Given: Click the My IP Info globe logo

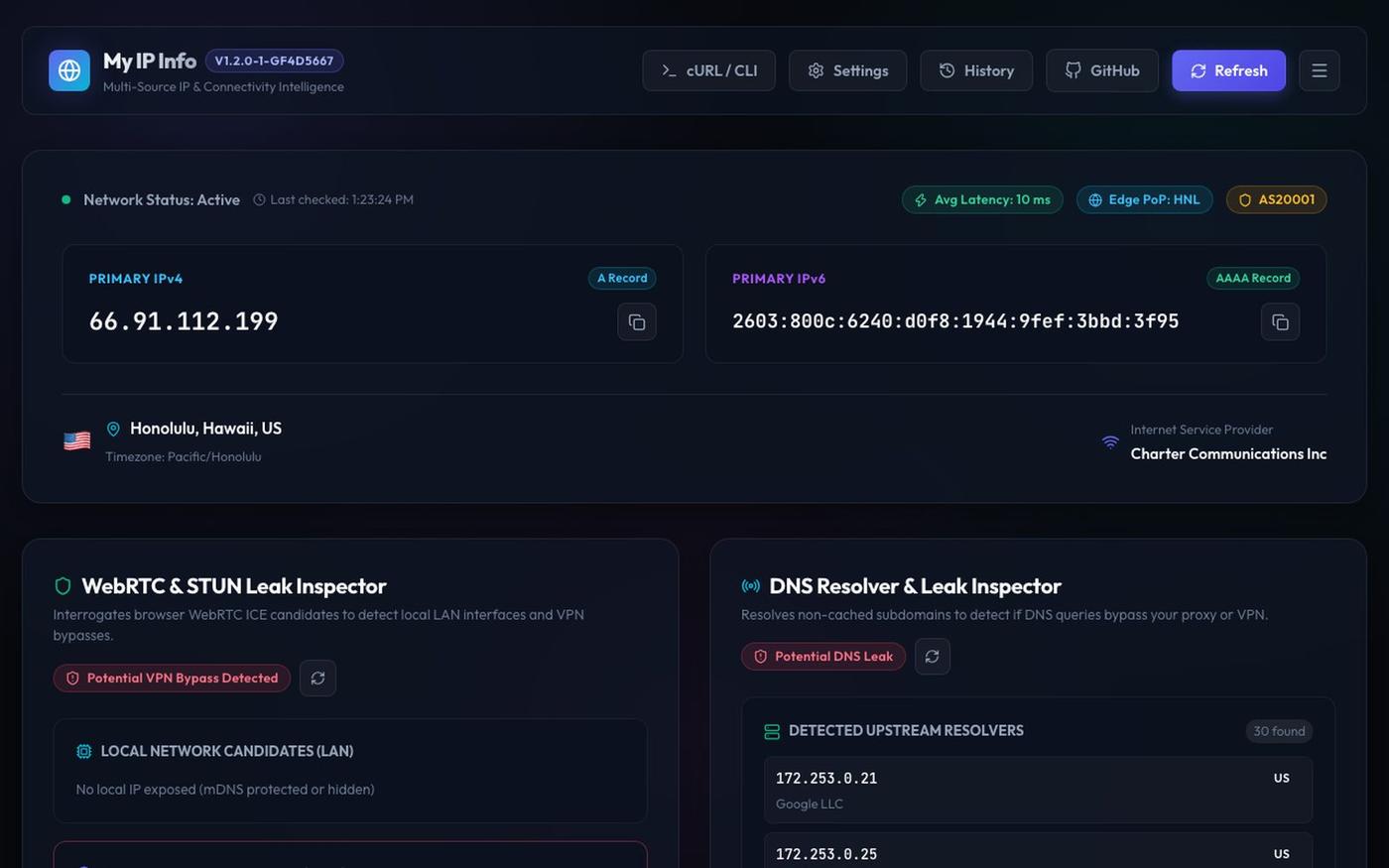Looking at the screenshot, I should point(69,70).
